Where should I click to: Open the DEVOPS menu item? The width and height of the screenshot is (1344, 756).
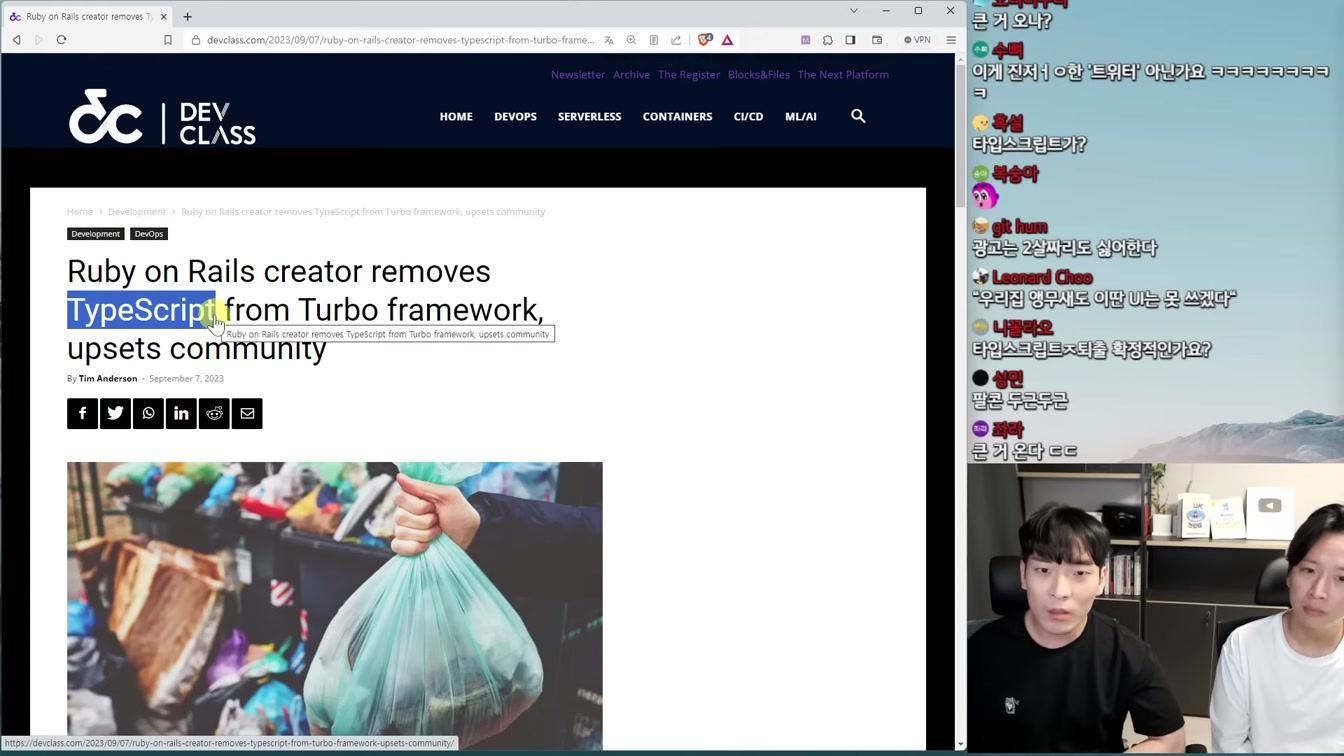(515, 116)
